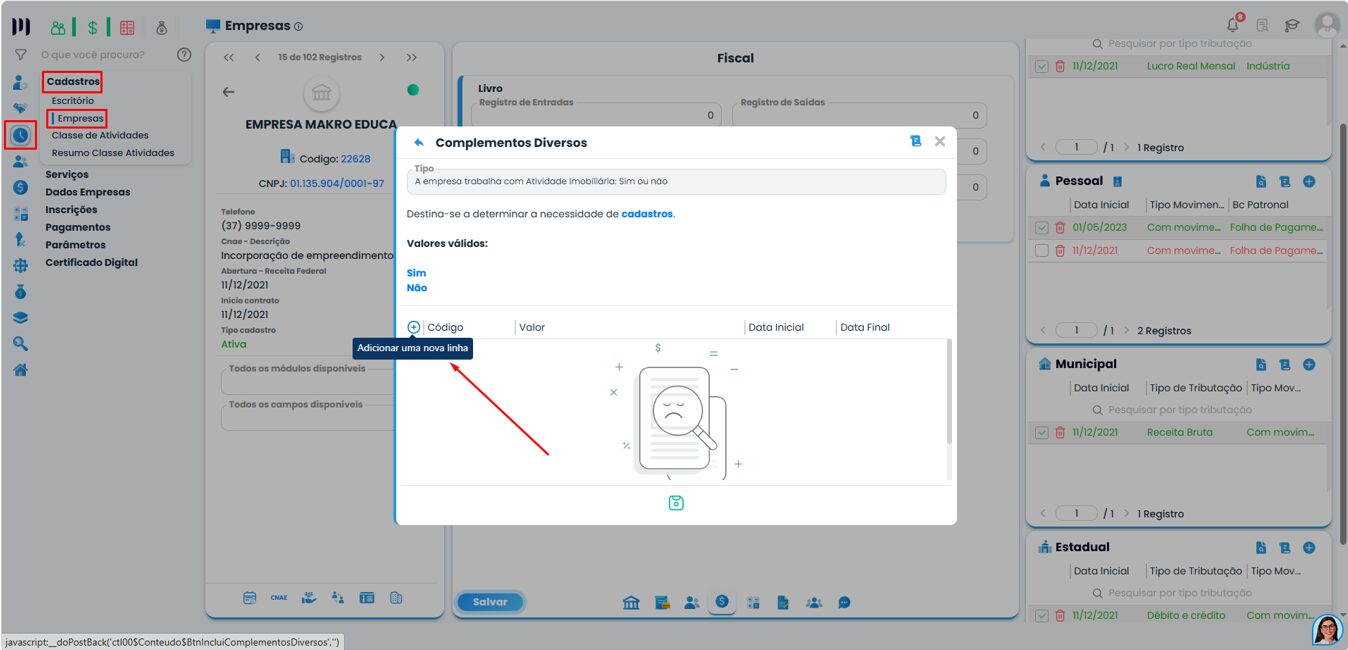Open the scroll icon in dialog header

point(915,142)
